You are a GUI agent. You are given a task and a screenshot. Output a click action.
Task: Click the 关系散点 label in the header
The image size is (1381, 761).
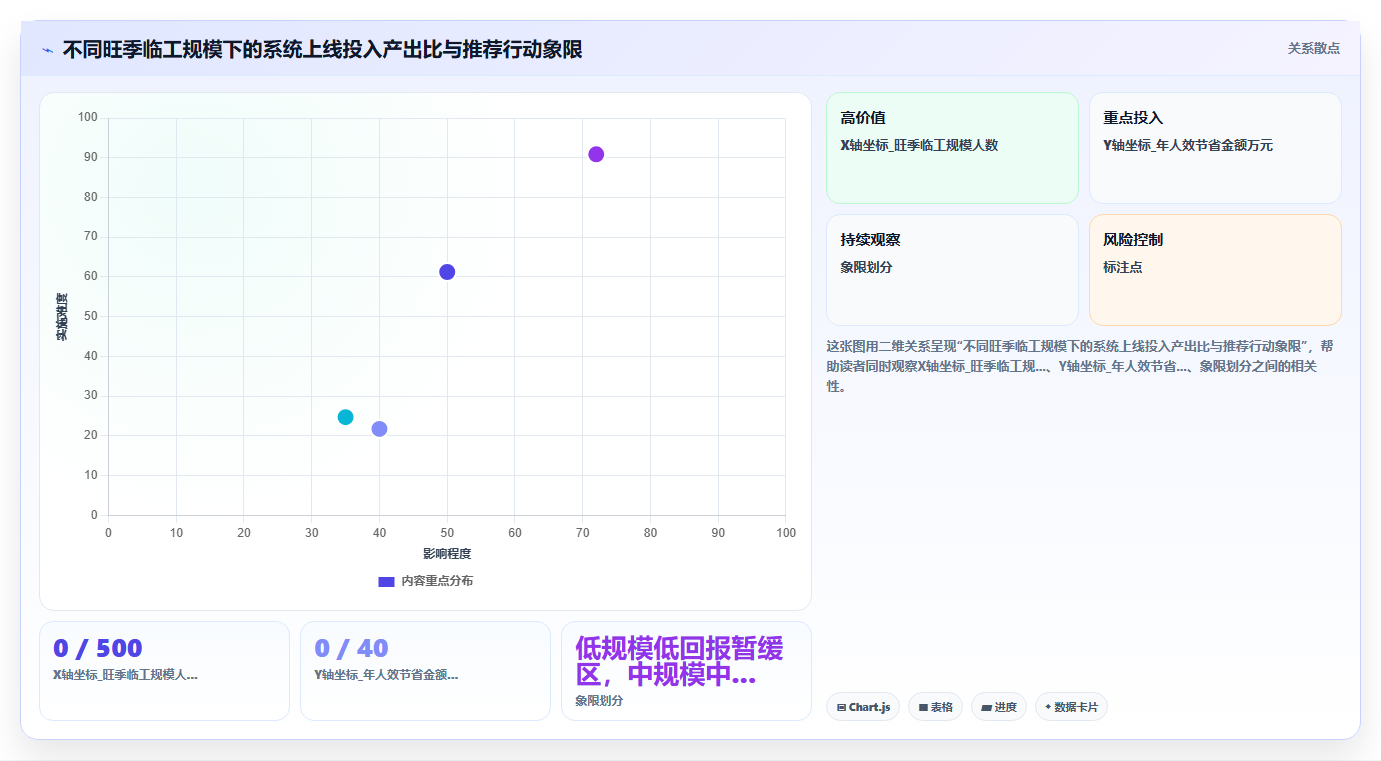tap(1313, 48)
